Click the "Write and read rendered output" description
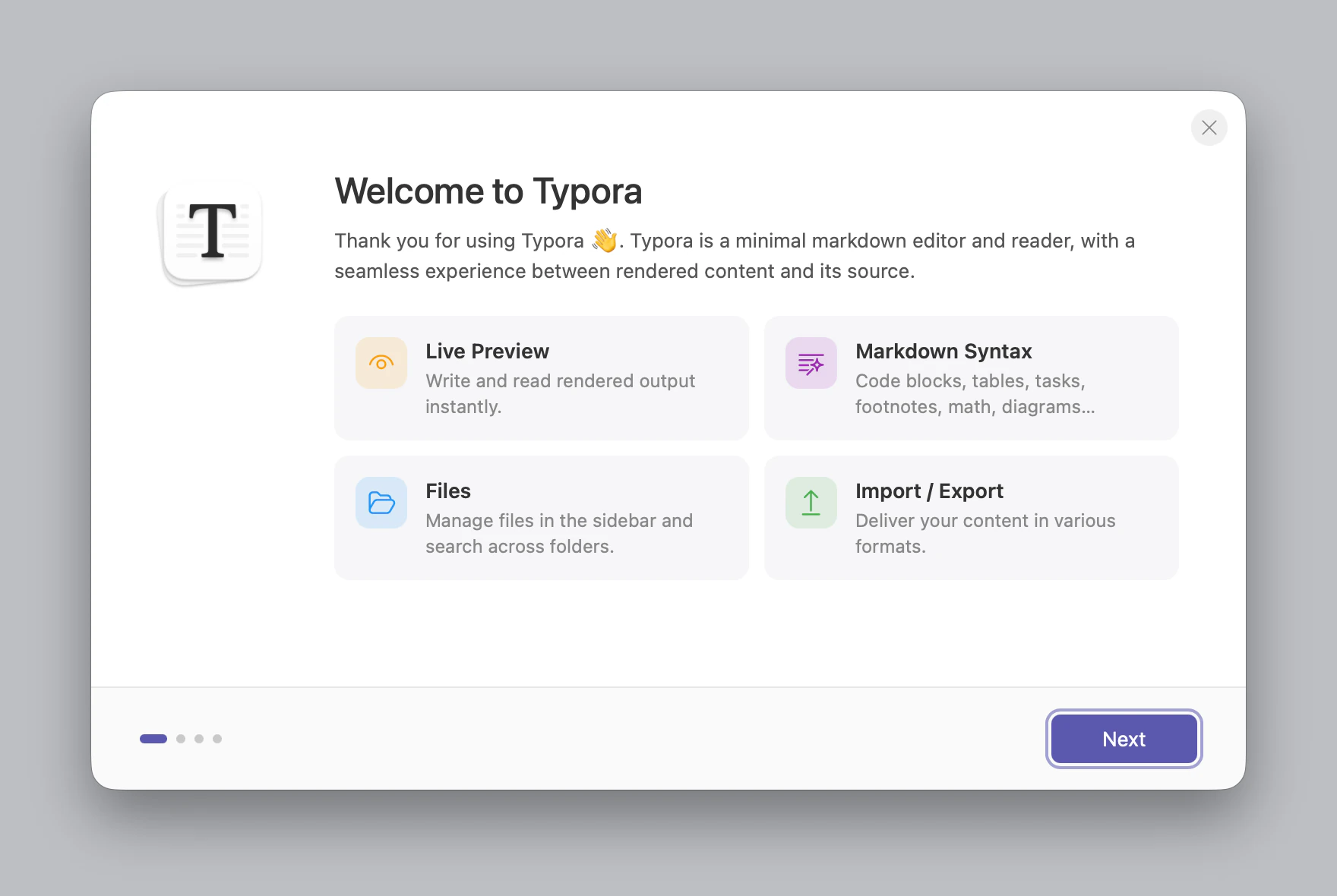The image size is (1337, 896). (x=560, y=381)
